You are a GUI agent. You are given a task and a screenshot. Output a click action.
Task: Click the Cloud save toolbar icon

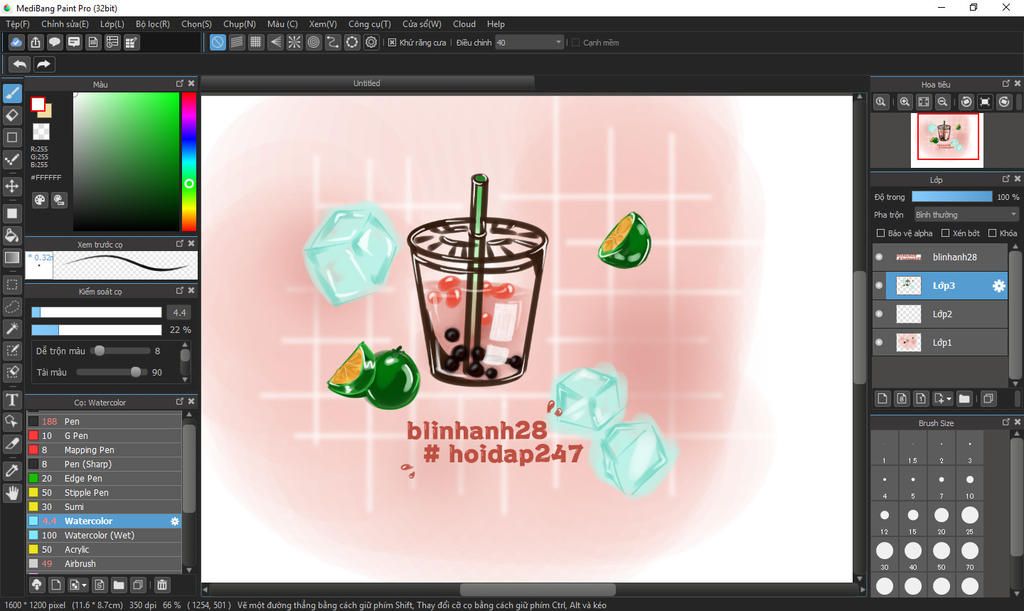16,42
